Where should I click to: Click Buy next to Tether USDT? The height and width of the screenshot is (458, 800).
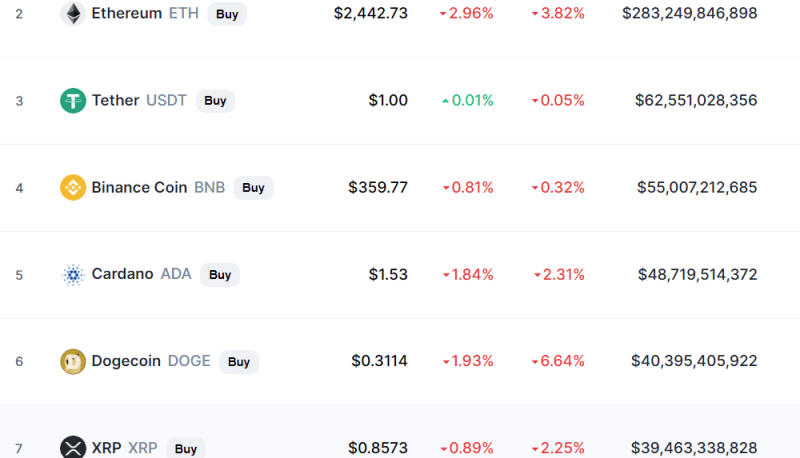click(x=215, y=100)
